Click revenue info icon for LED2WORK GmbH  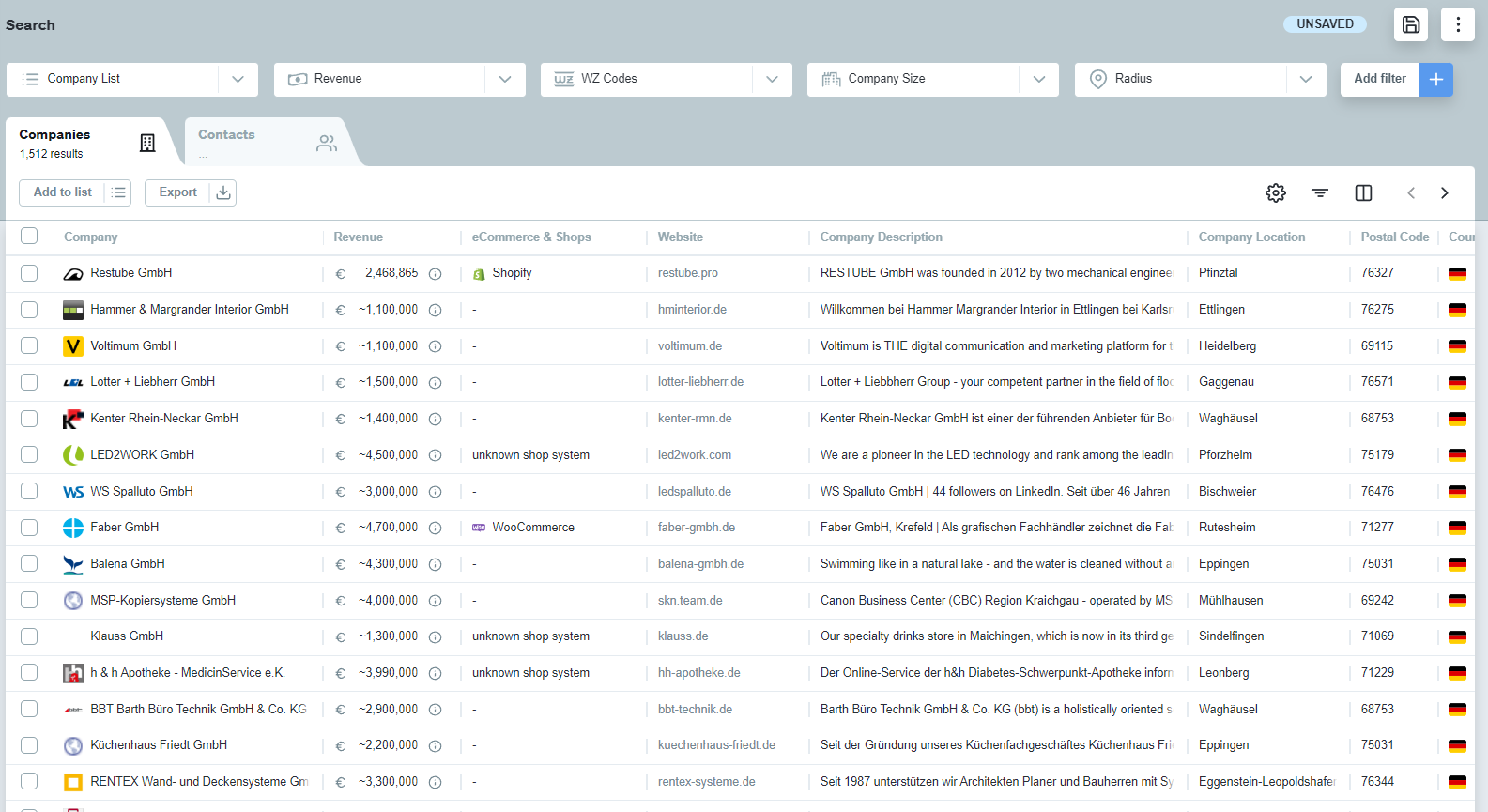tap(436, 455)
